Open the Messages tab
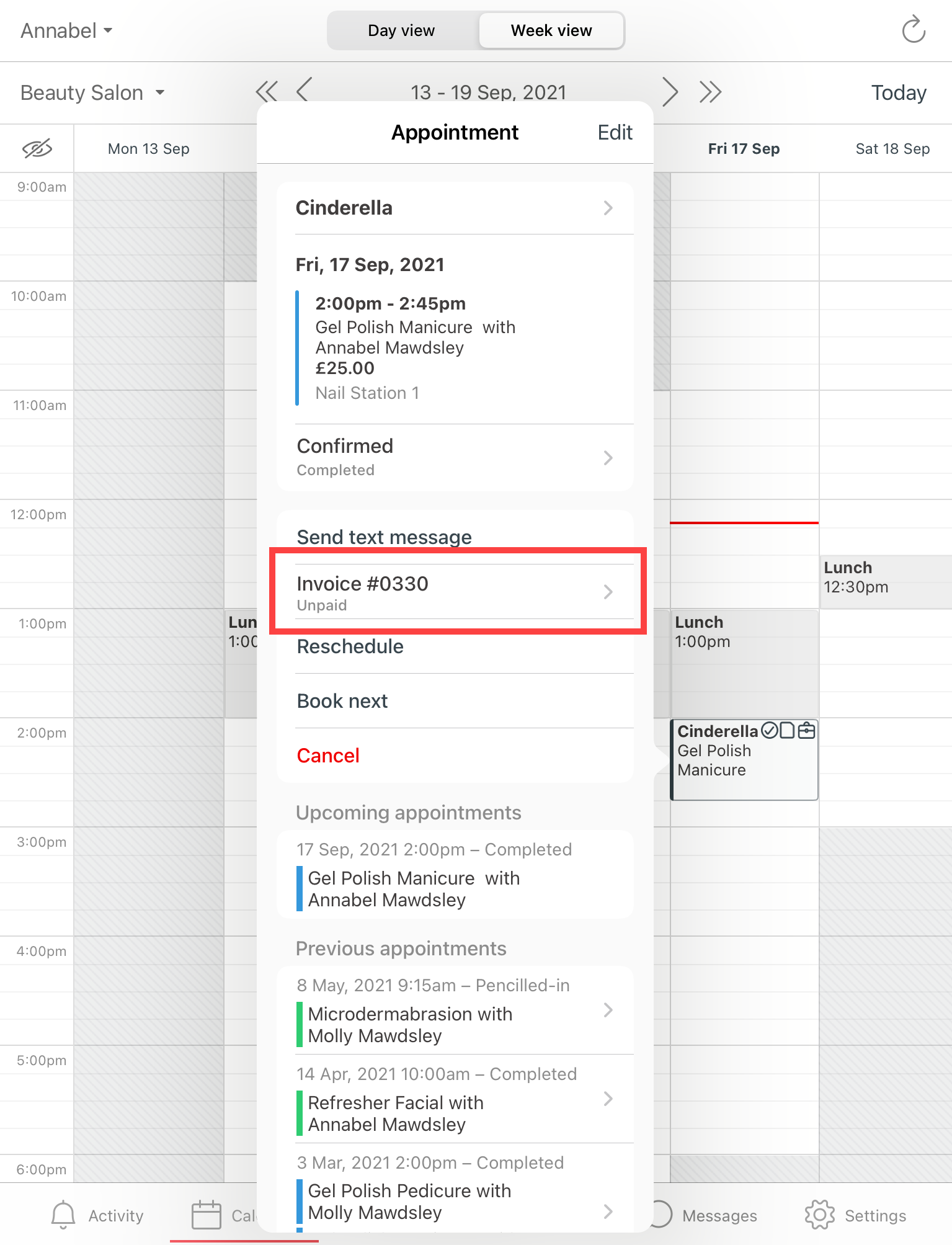This screenshot has height=1245, width=952. pyautogui.click(x=719, y=1215)
